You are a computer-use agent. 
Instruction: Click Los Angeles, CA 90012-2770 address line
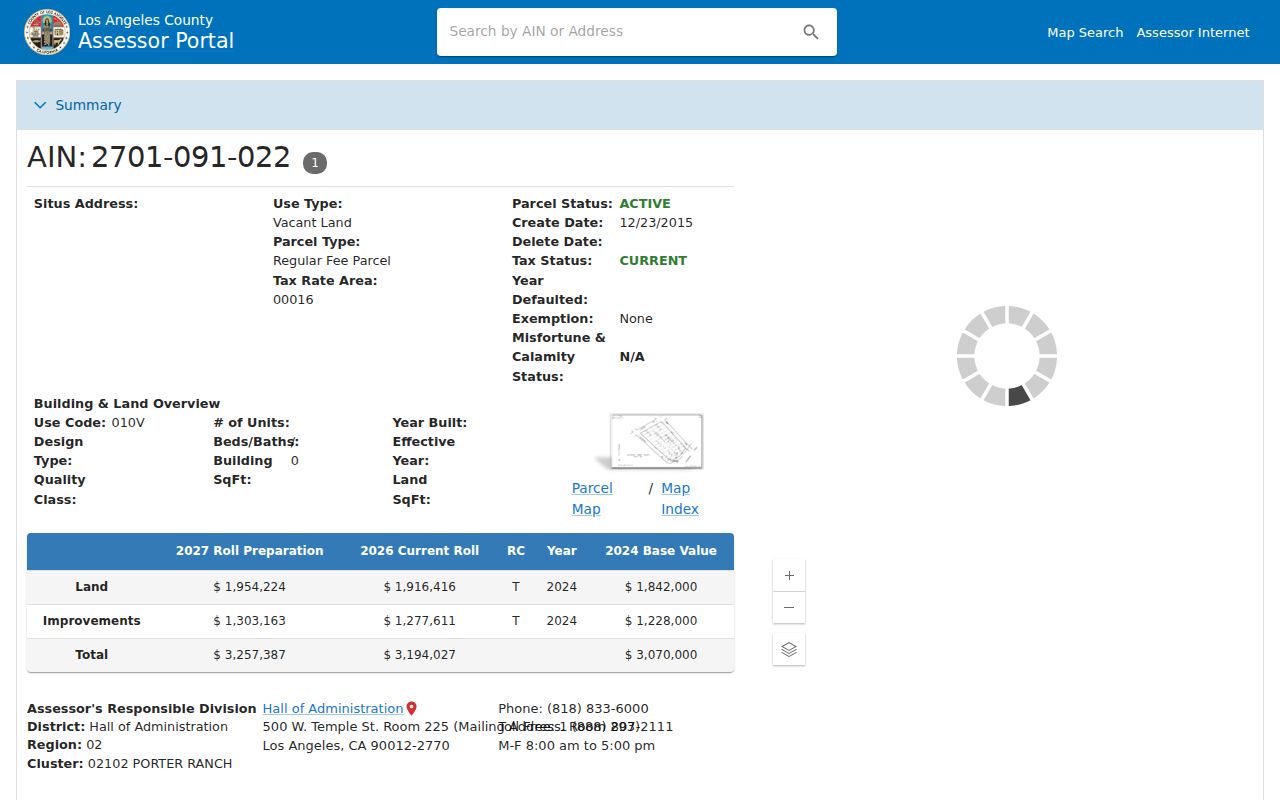356,746
